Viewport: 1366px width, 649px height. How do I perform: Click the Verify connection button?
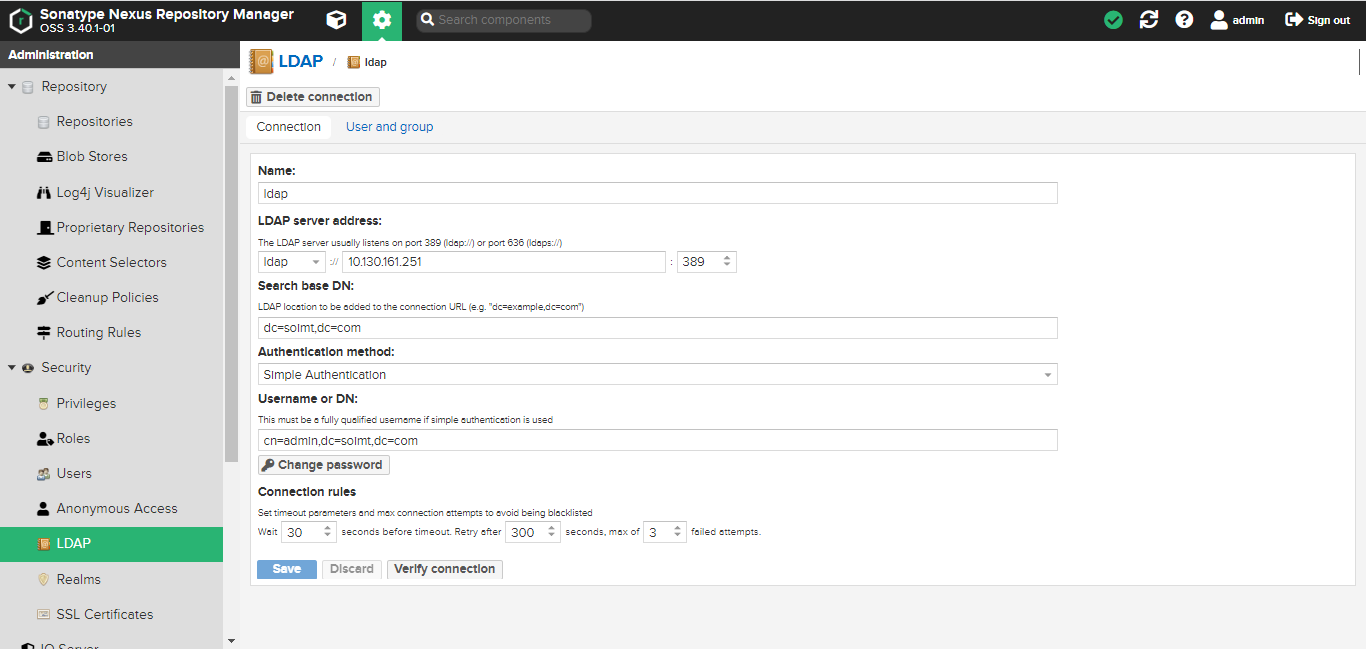coord(444,569)
